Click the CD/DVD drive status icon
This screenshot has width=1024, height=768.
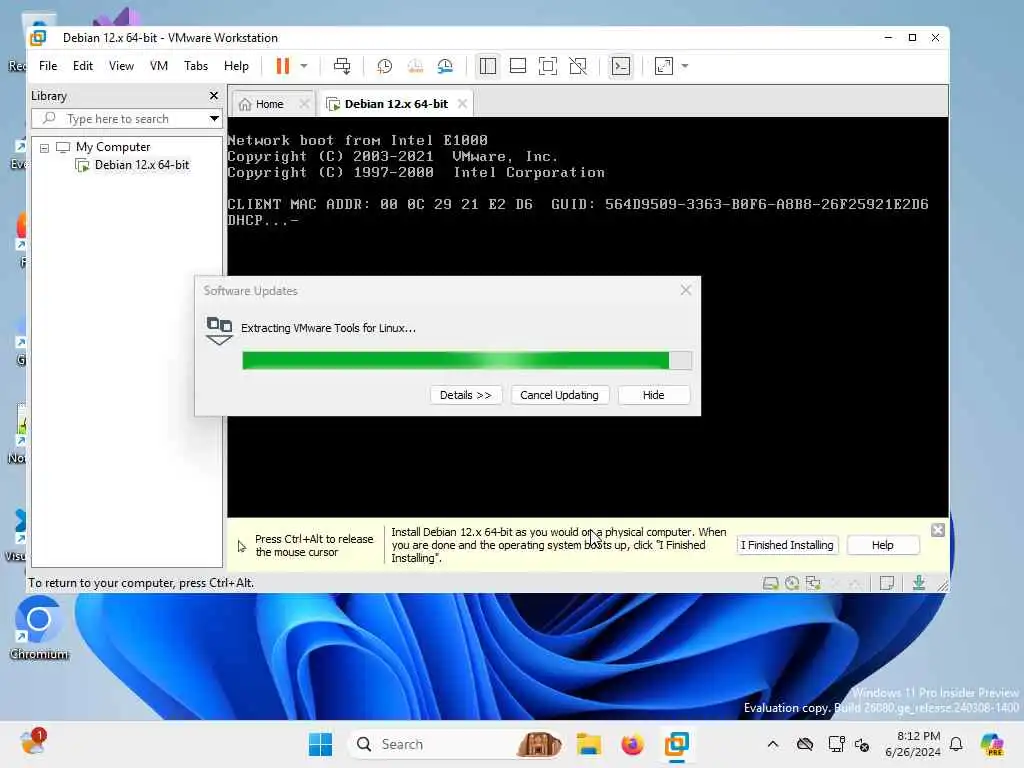792,583
